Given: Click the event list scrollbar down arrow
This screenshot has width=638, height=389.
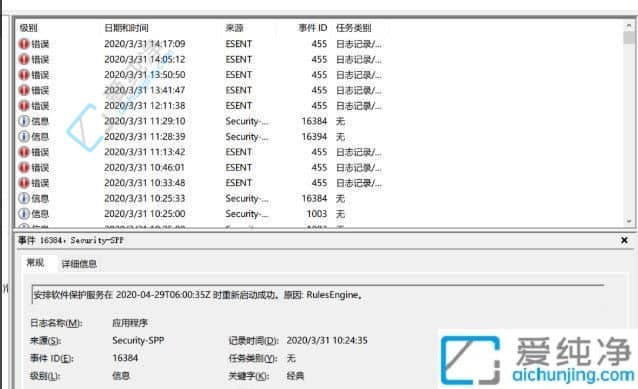Looking at the screenshot, I should [629, 221].
